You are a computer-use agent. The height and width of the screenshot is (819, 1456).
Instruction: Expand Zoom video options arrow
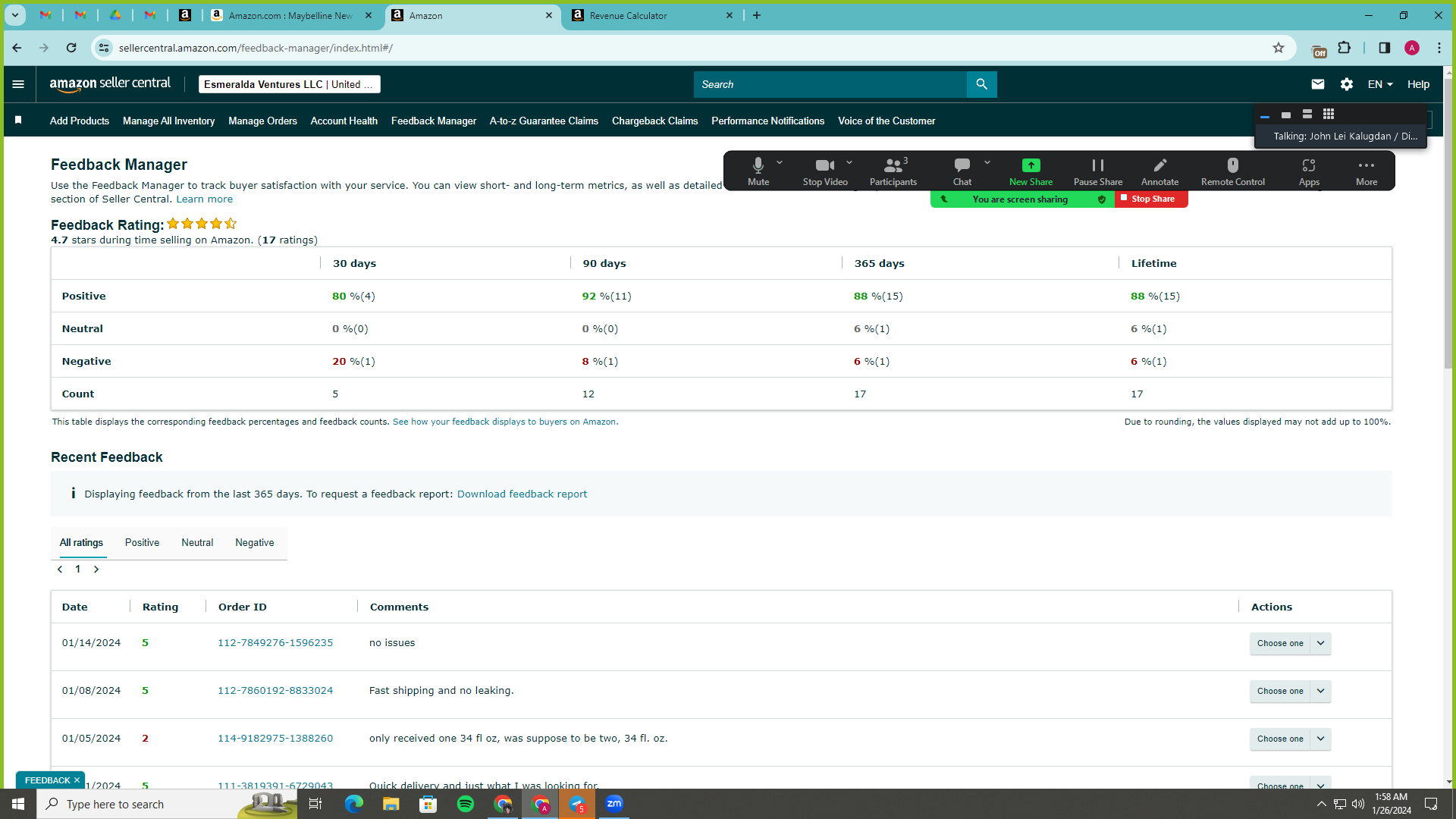849,162
